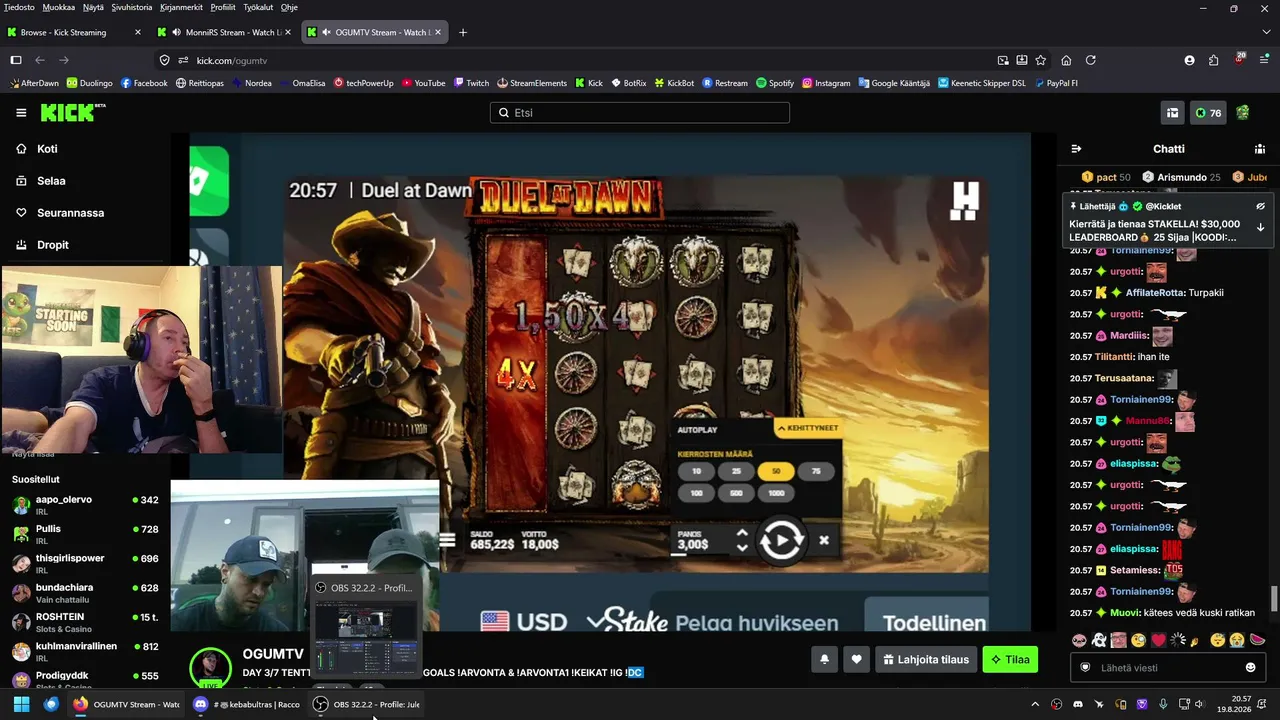Viewport: 1280px width, 720px height.
Task: Open the kuhlmanvirallinen channel
Action: [85, 651]
